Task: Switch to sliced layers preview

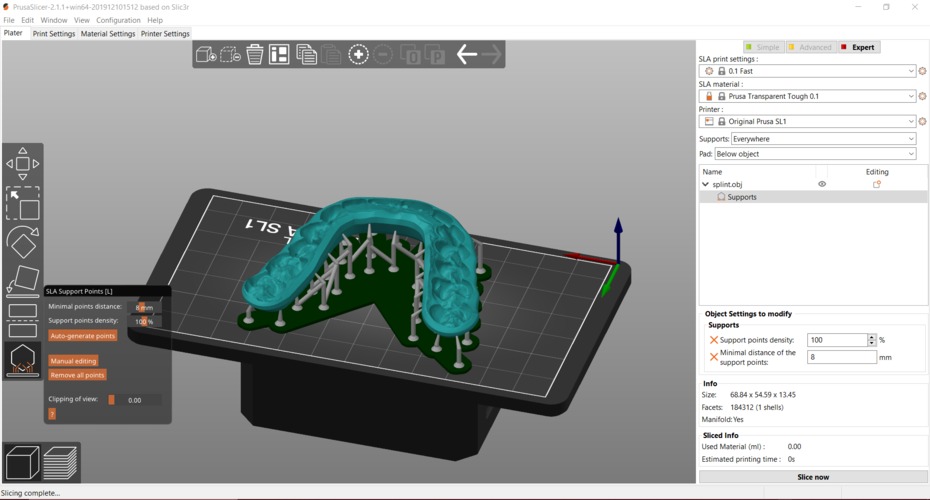Action: pyautogui.click(x=60, y=463)
